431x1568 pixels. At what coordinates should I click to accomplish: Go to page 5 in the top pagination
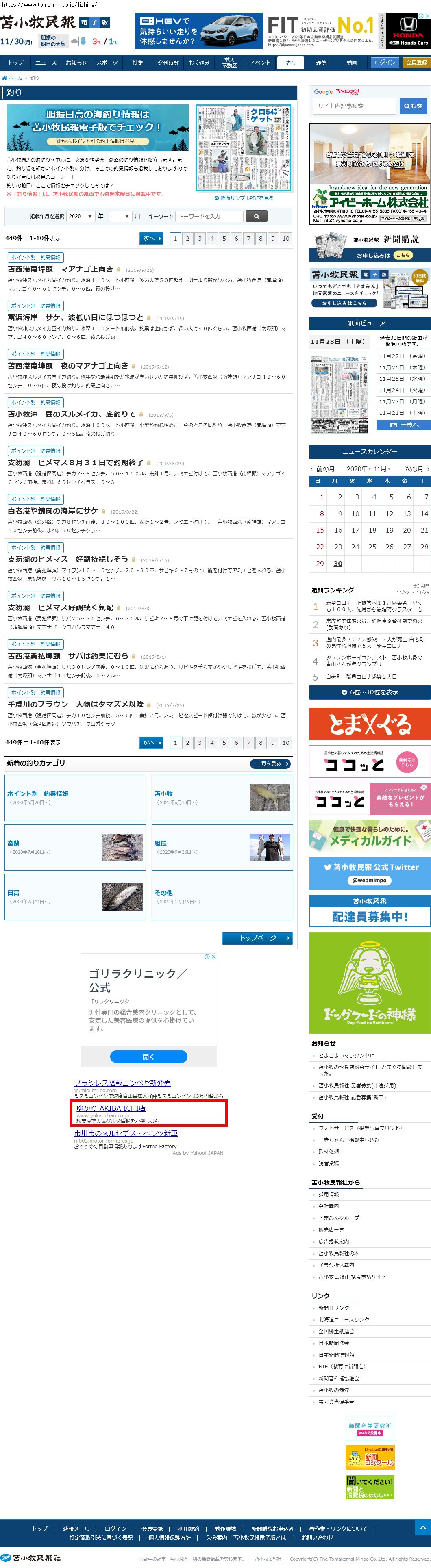click(x=224, y=239)
